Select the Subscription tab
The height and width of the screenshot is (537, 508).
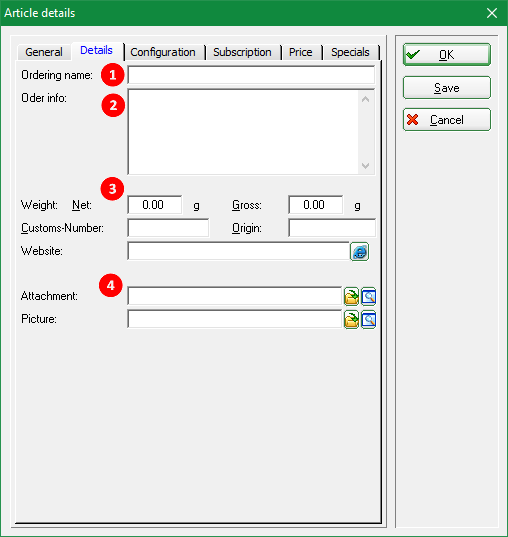(242, 52)
